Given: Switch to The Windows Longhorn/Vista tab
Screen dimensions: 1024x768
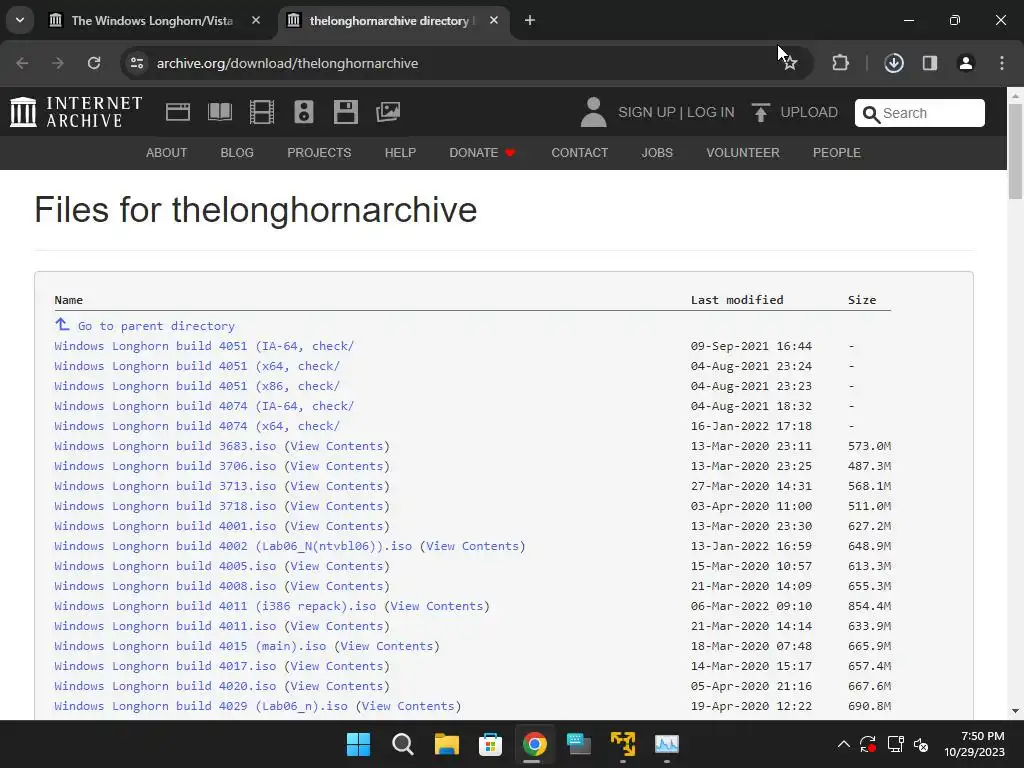Looking at the screenshot, I should (152, 21).
